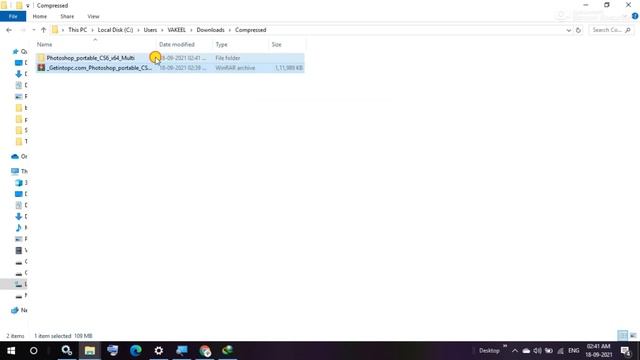
Task: Click 'Users' in the address breadcrumb
Action: pyautogui.click(x=150, y=30)
